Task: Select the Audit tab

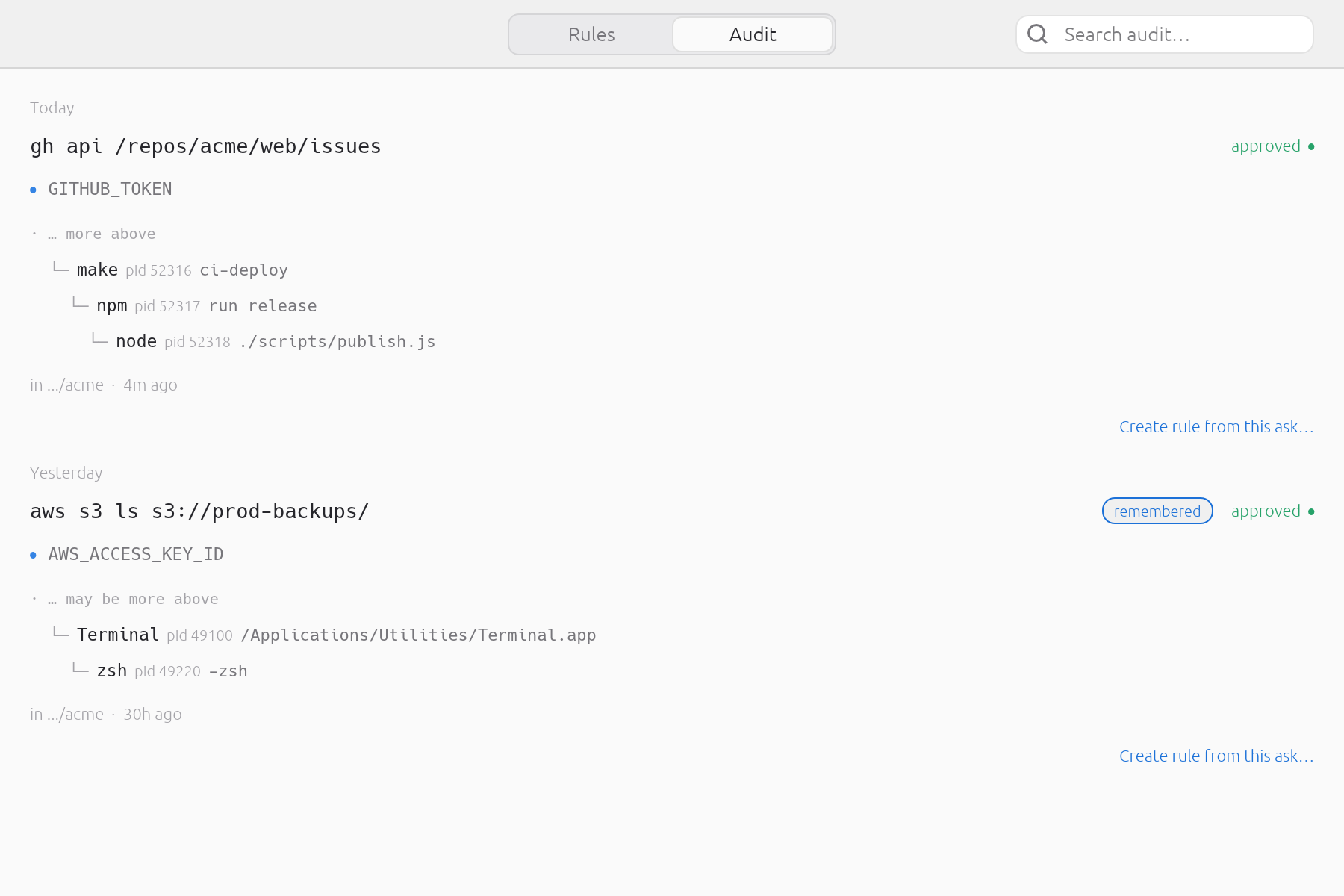Action: pos(753,34)
